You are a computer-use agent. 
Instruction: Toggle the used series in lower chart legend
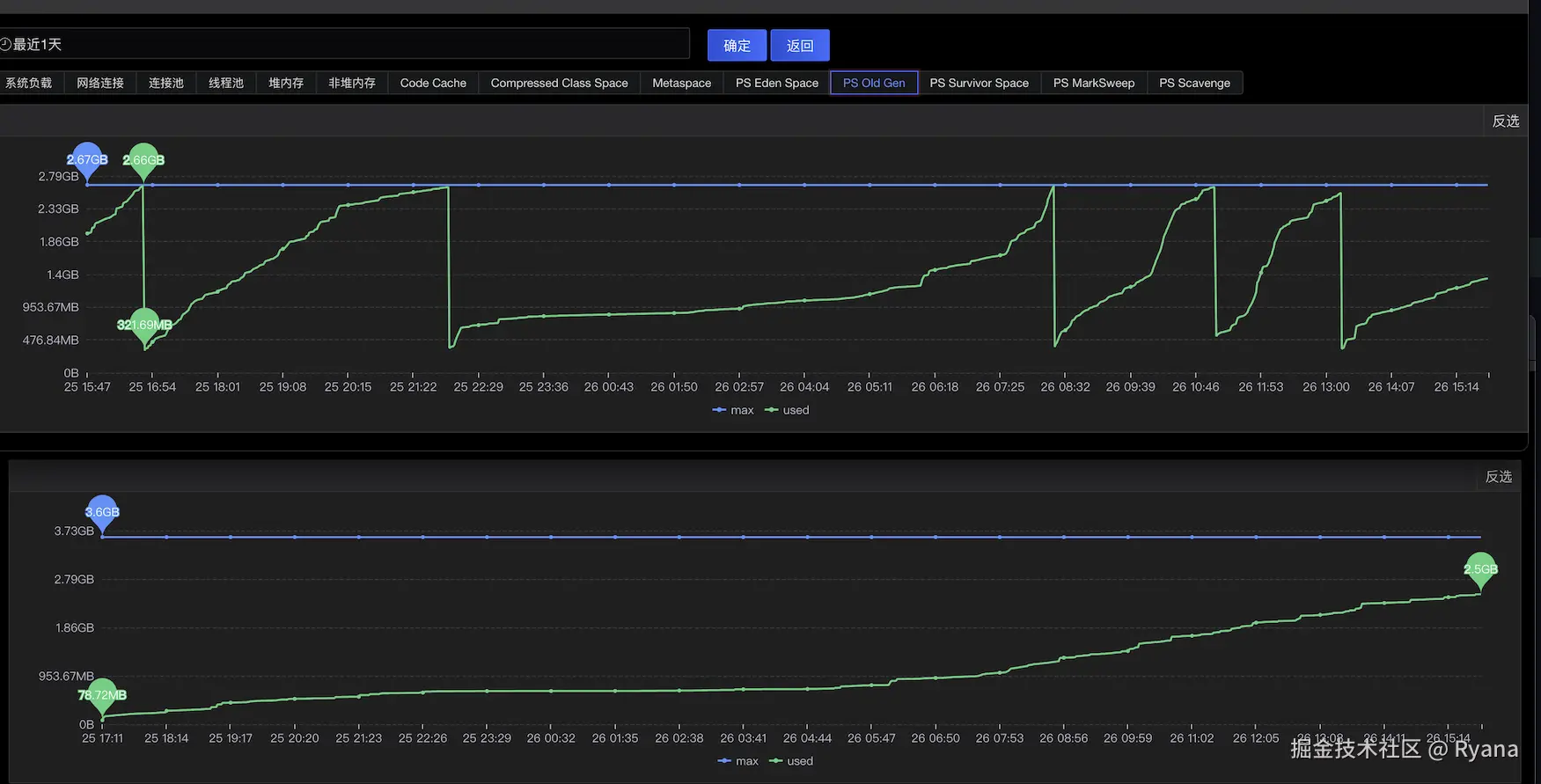pyautogui.click(x=791, y=761)
